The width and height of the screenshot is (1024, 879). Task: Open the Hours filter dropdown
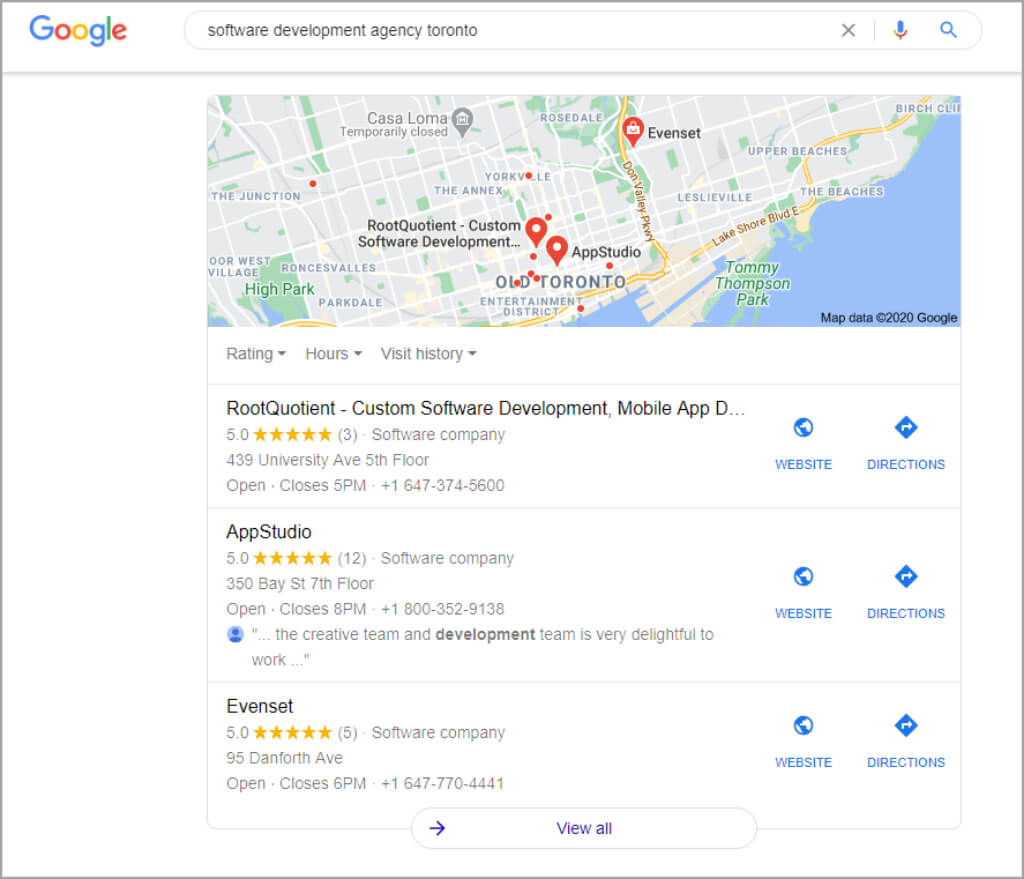333,354
